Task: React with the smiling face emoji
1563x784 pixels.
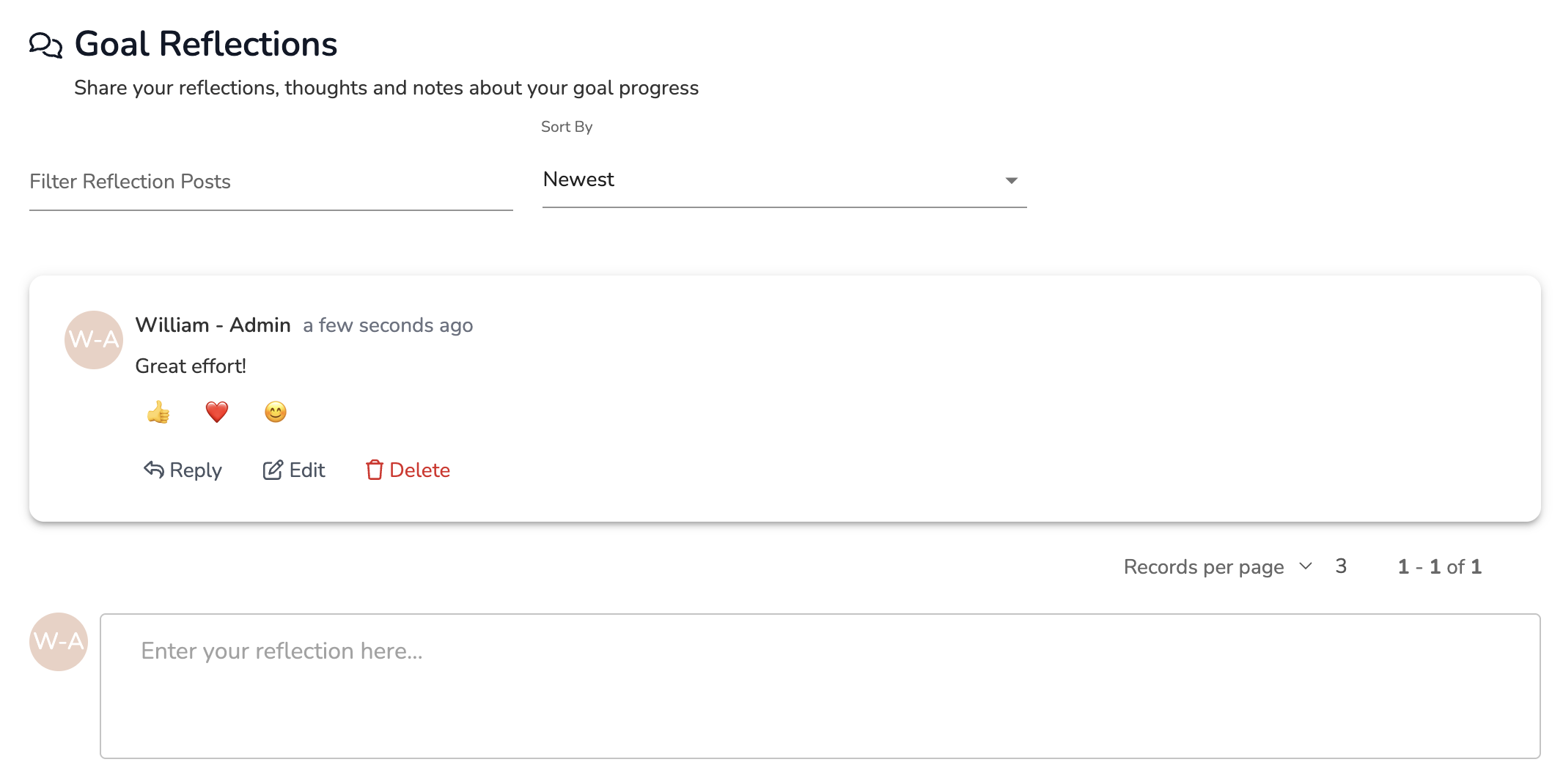Action: point(276,413)
